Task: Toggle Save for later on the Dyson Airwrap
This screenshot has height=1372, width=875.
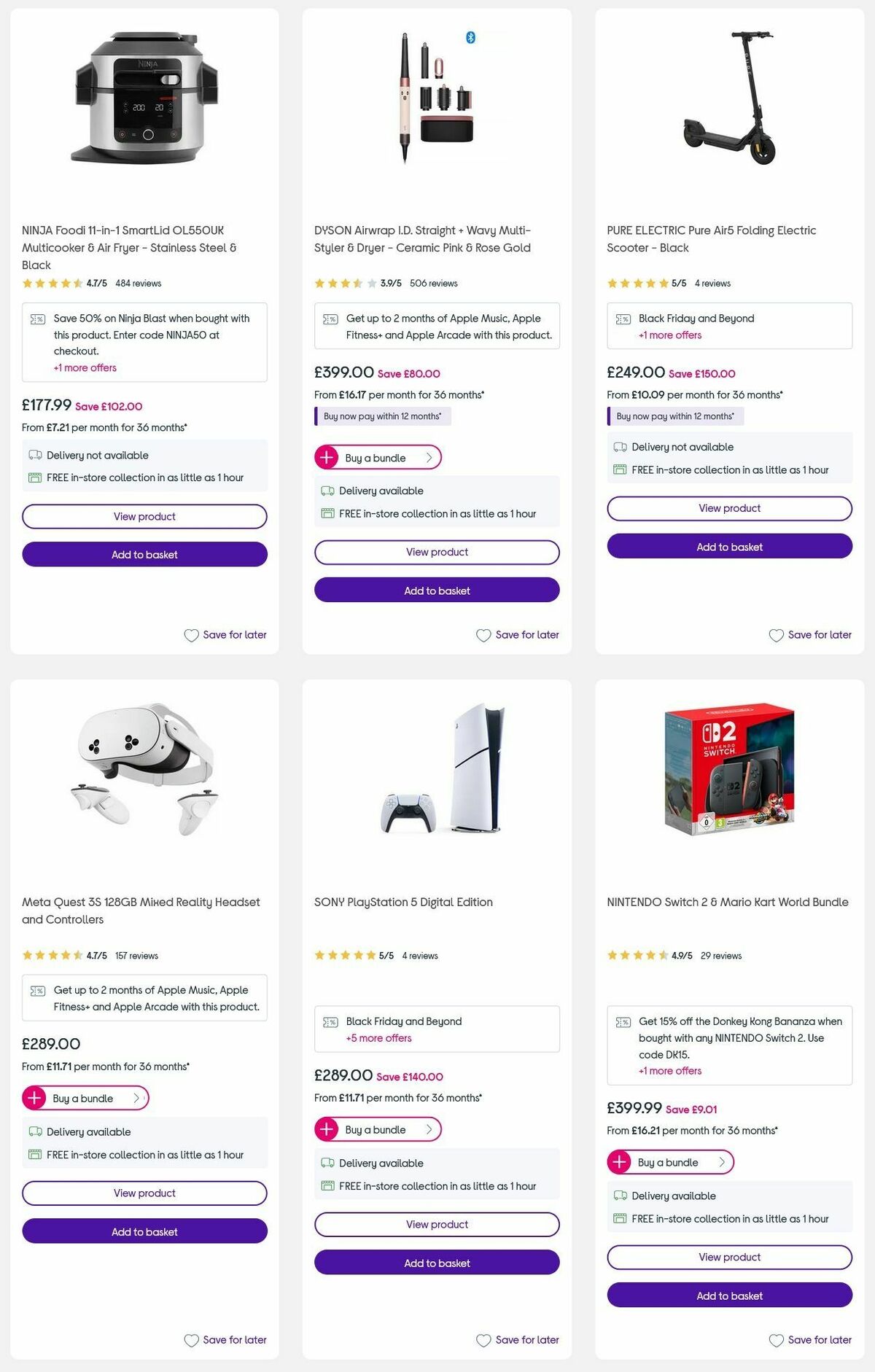Action: pos(517,635)
